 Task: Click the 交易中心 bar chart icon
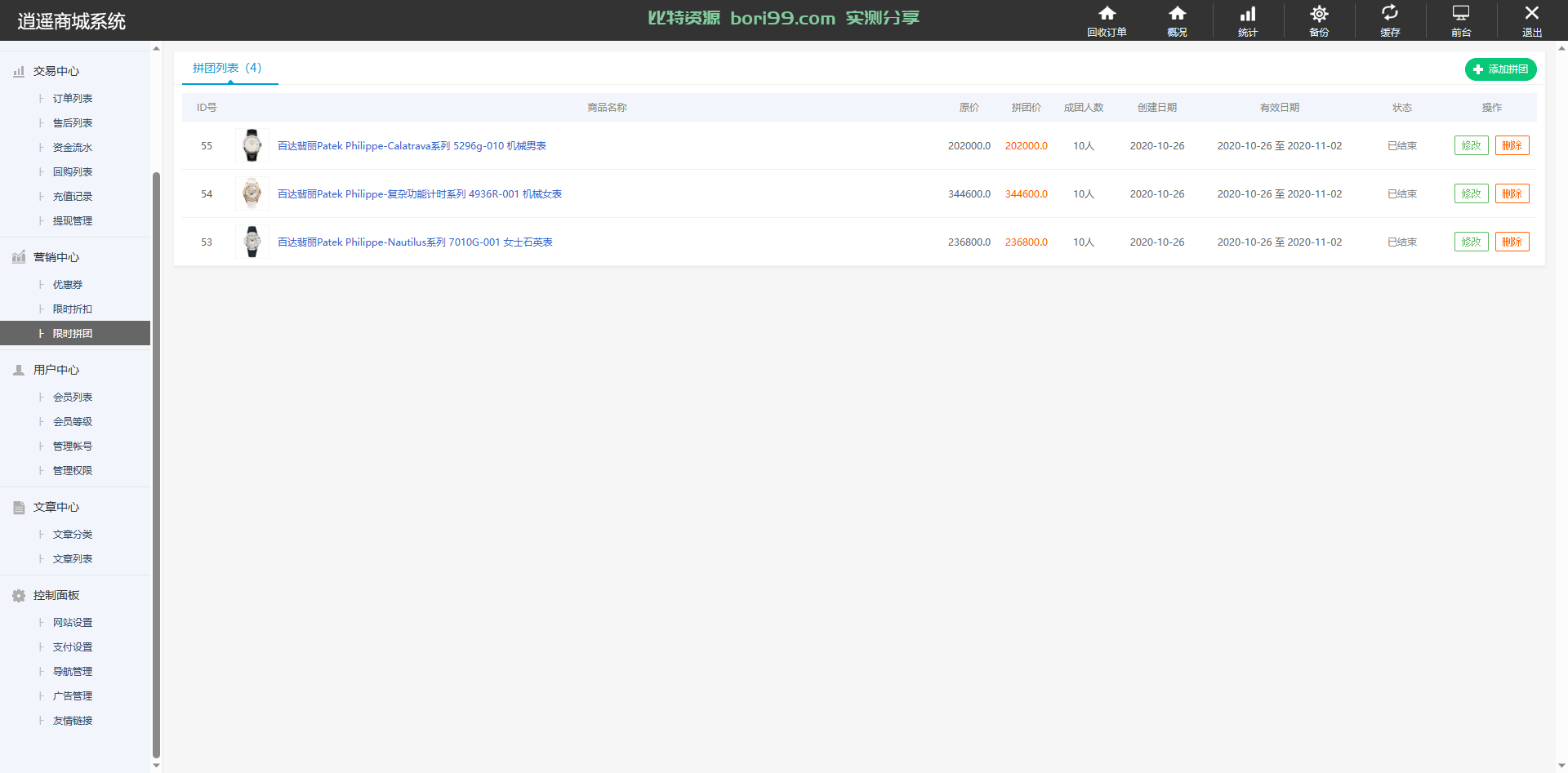(x=19, y=72)
